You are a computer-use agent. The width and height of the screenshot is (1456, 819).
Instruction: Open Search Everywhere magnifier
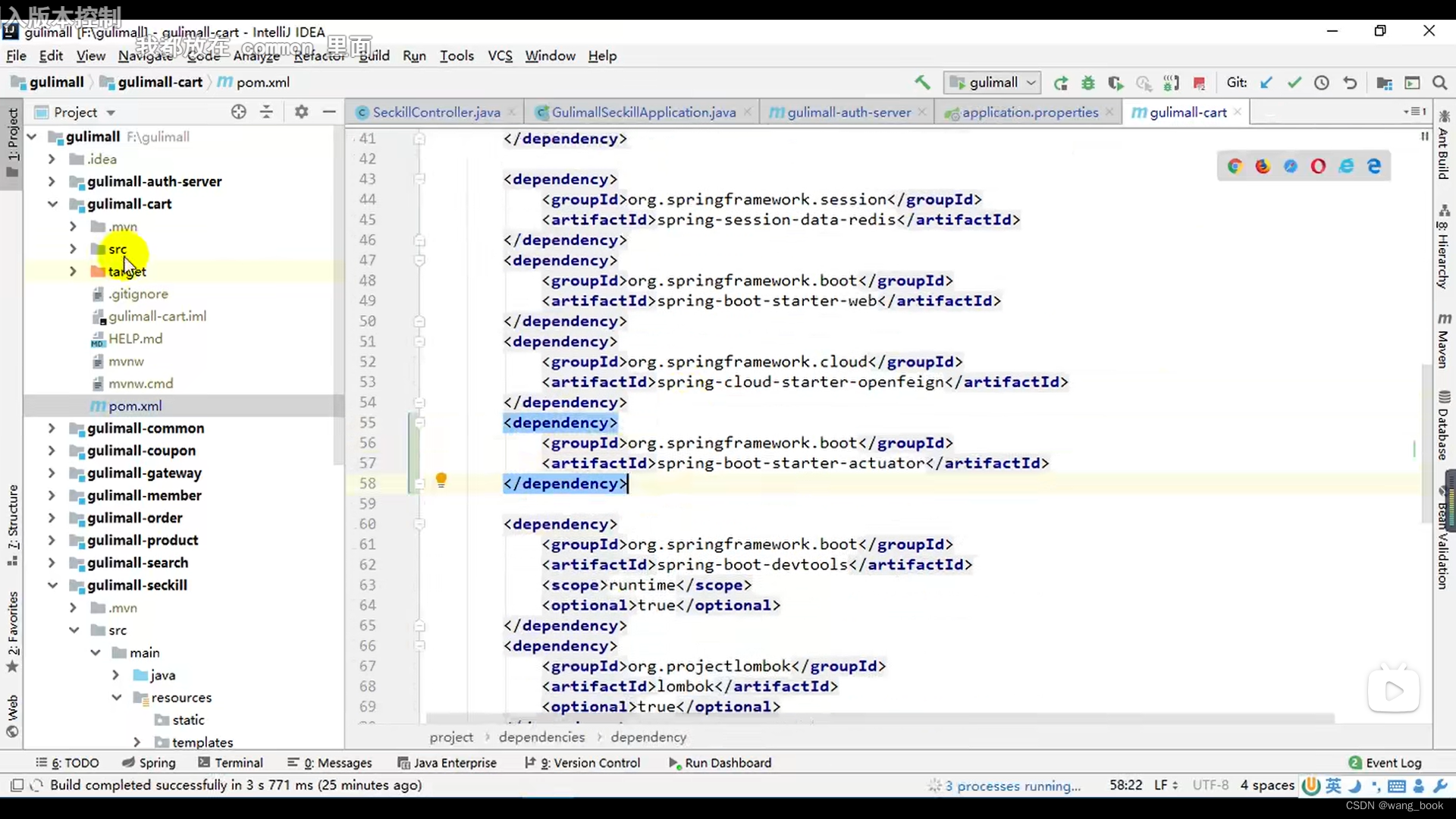(1440, 83)
